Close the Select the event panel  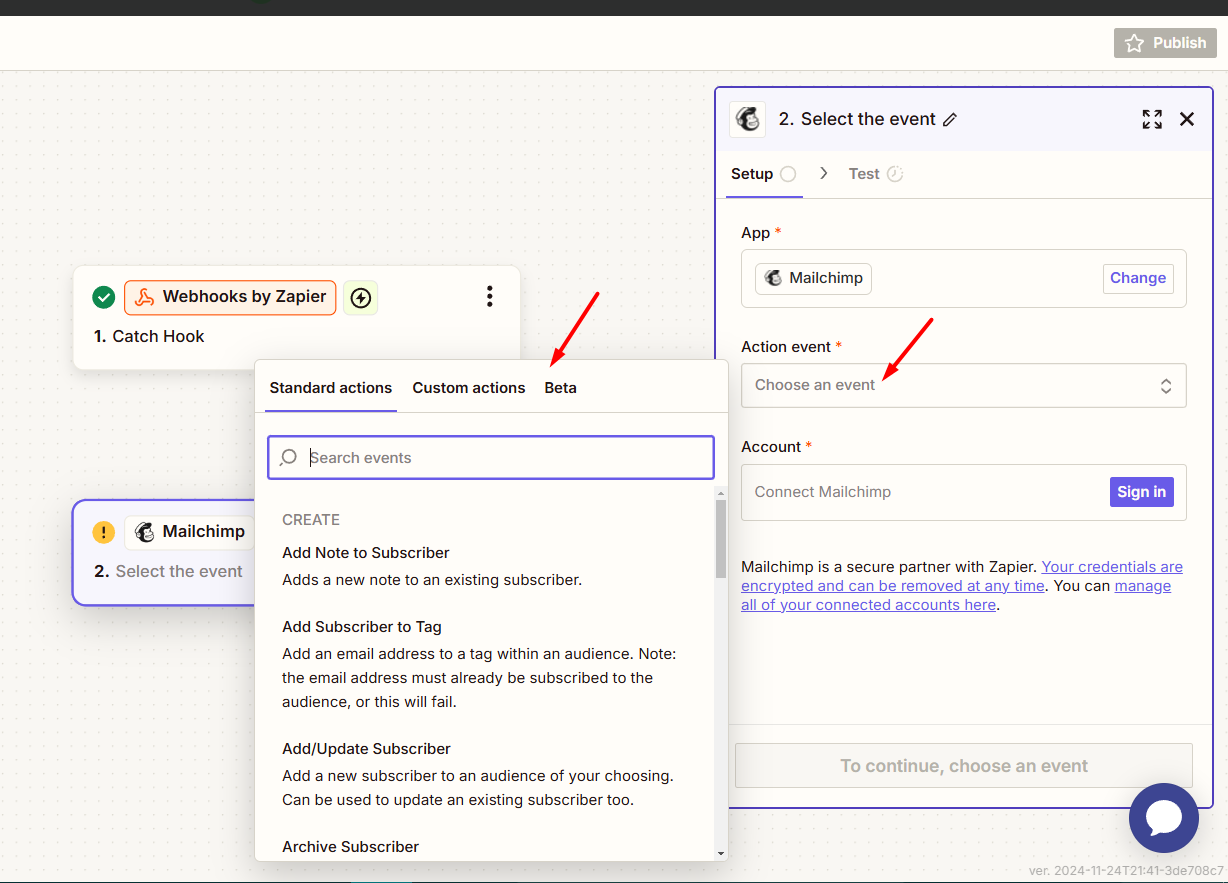[x=1187, y=119]
